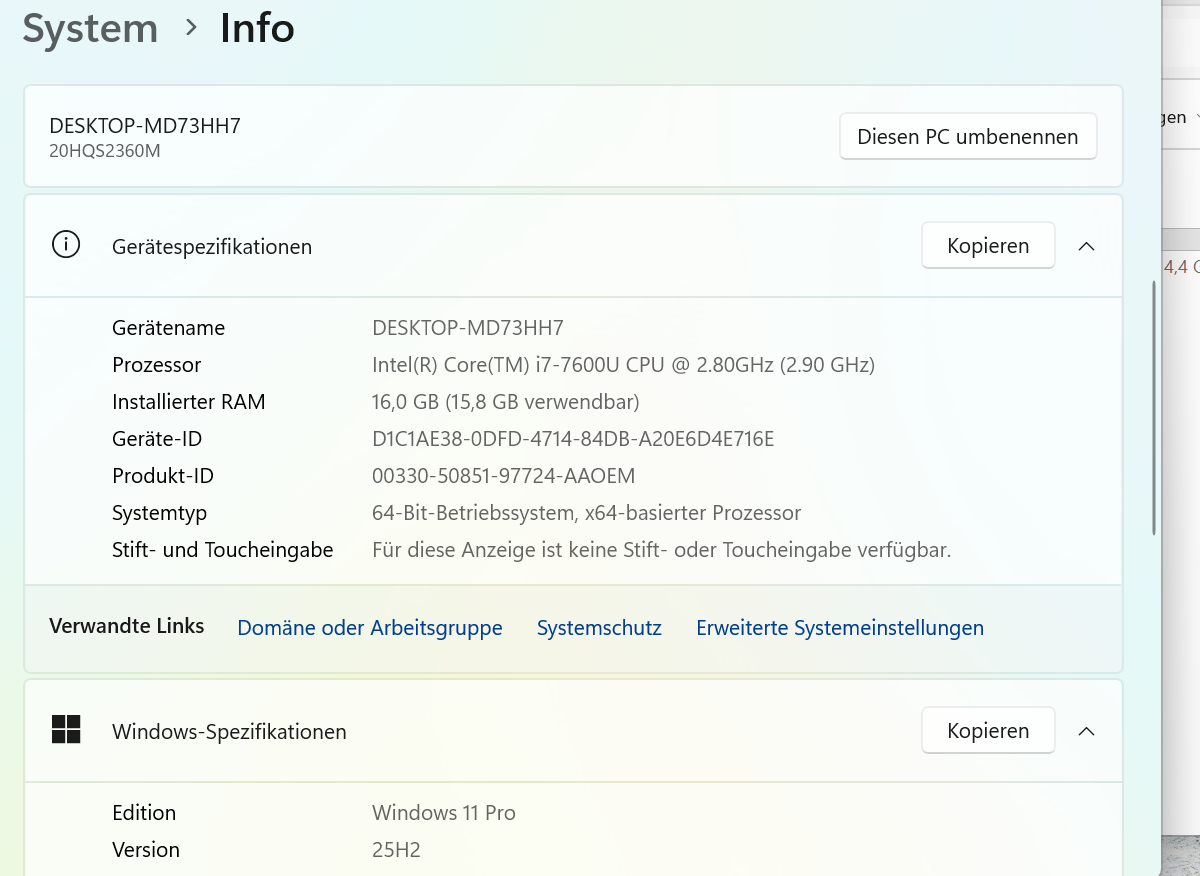Click the Systemtyp label

coord(160,513)
